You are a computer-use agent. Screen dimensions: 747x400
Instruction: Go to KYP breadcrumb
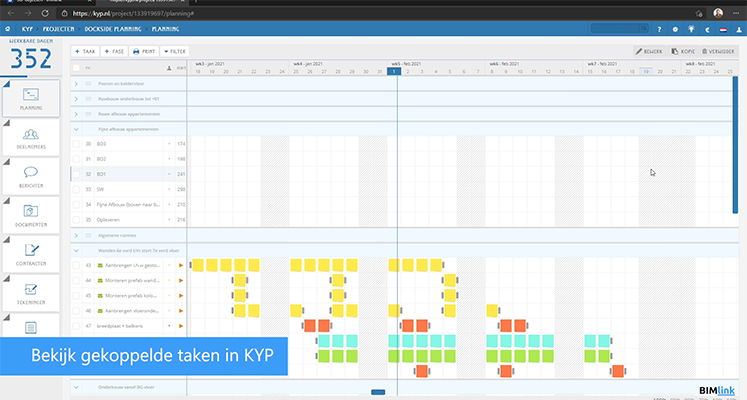[x=27, y=29]
